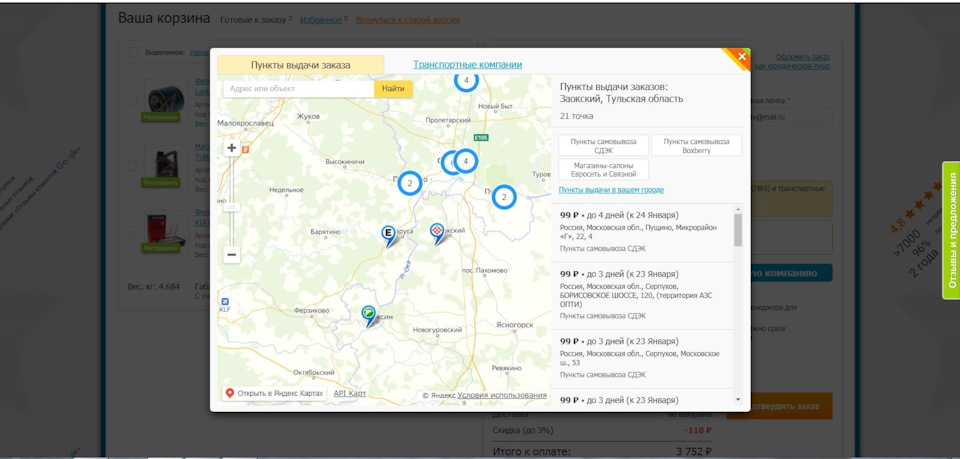Open cluster of 2 points near Пущино
Image resolution: width=960 pixels, height=459 pixels.
tap(504, 197)
